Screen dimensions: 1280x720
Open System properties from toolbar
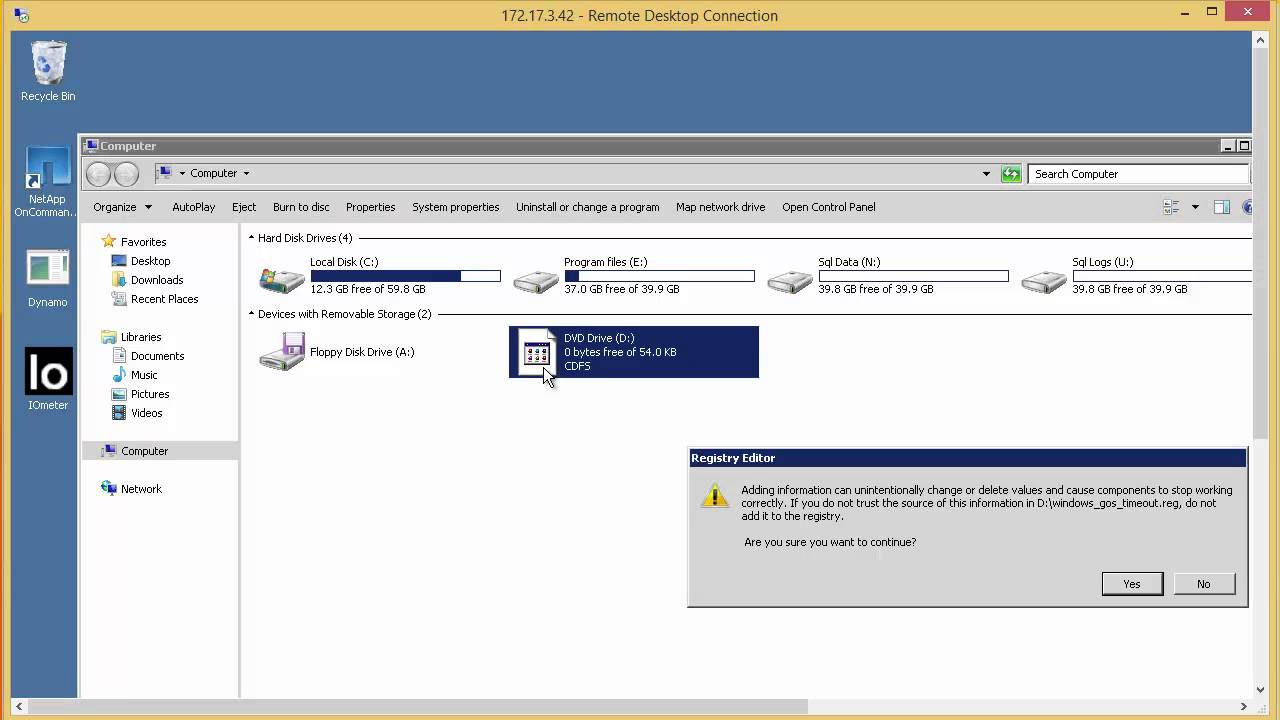click(455, 207)
